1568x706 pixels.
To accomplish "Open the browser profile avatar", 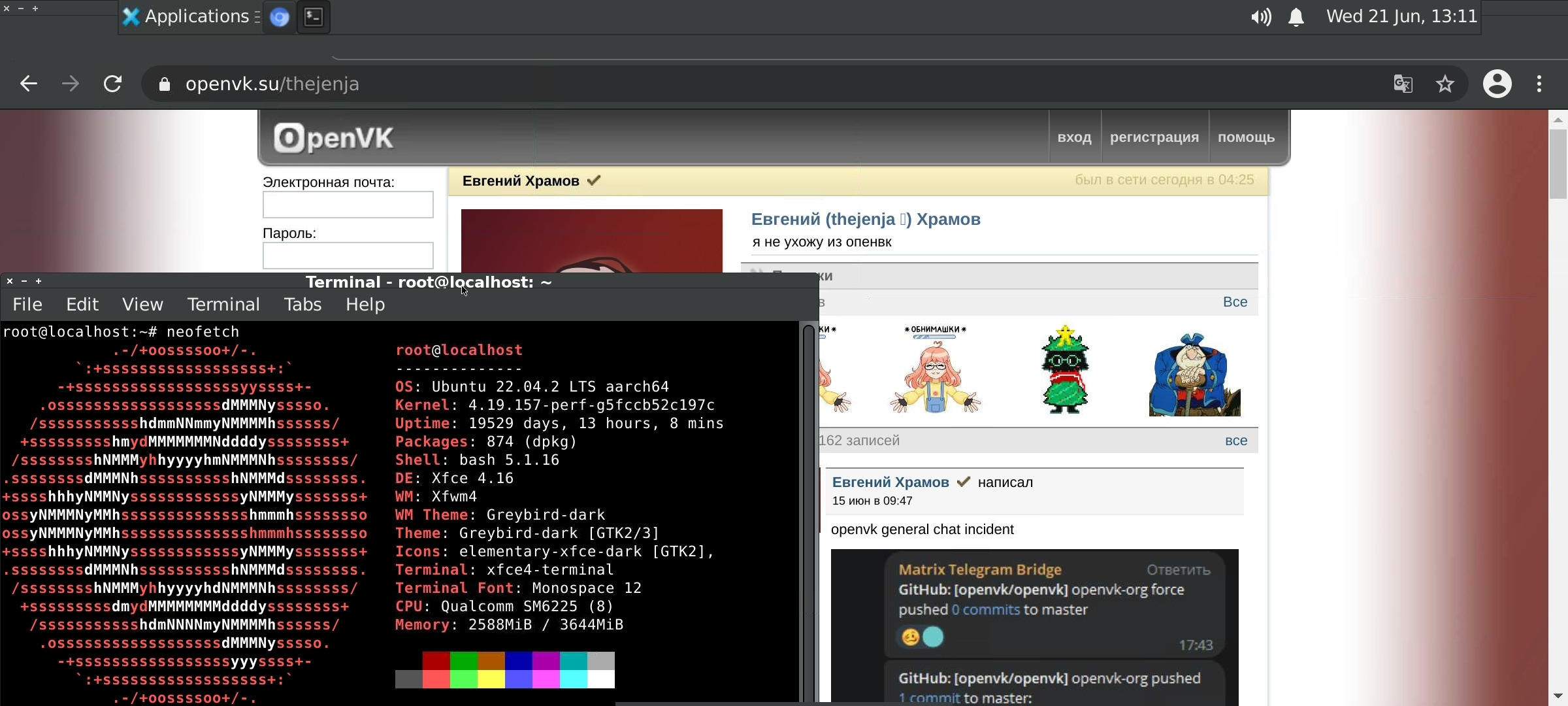I will [1497, 84].
